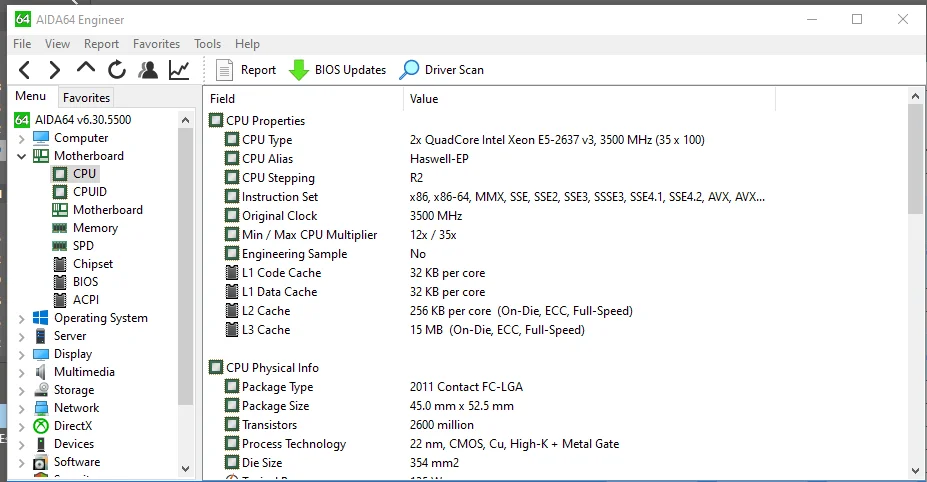Switch to the Menu tab

31,96
